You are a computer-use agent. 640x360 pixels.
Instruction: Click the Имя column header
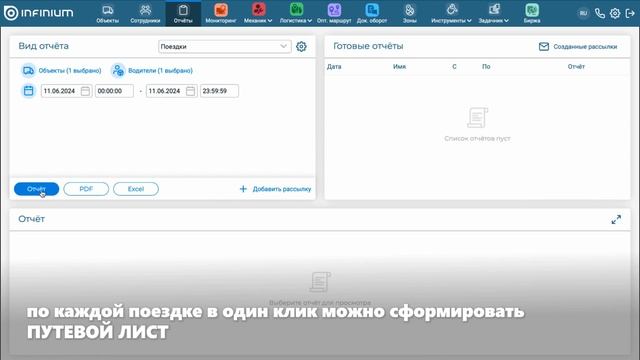pyautogui.click(x=400, y=67)
